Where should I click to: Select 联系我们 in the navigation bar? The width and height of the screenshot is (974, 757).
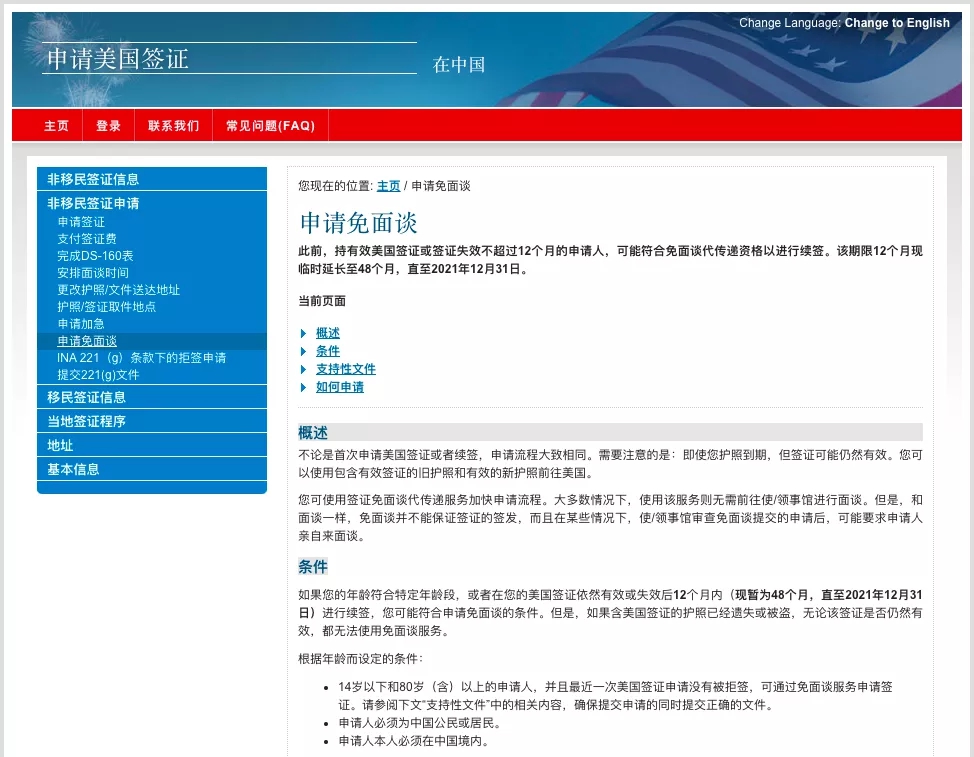click(x=173, y=125)
